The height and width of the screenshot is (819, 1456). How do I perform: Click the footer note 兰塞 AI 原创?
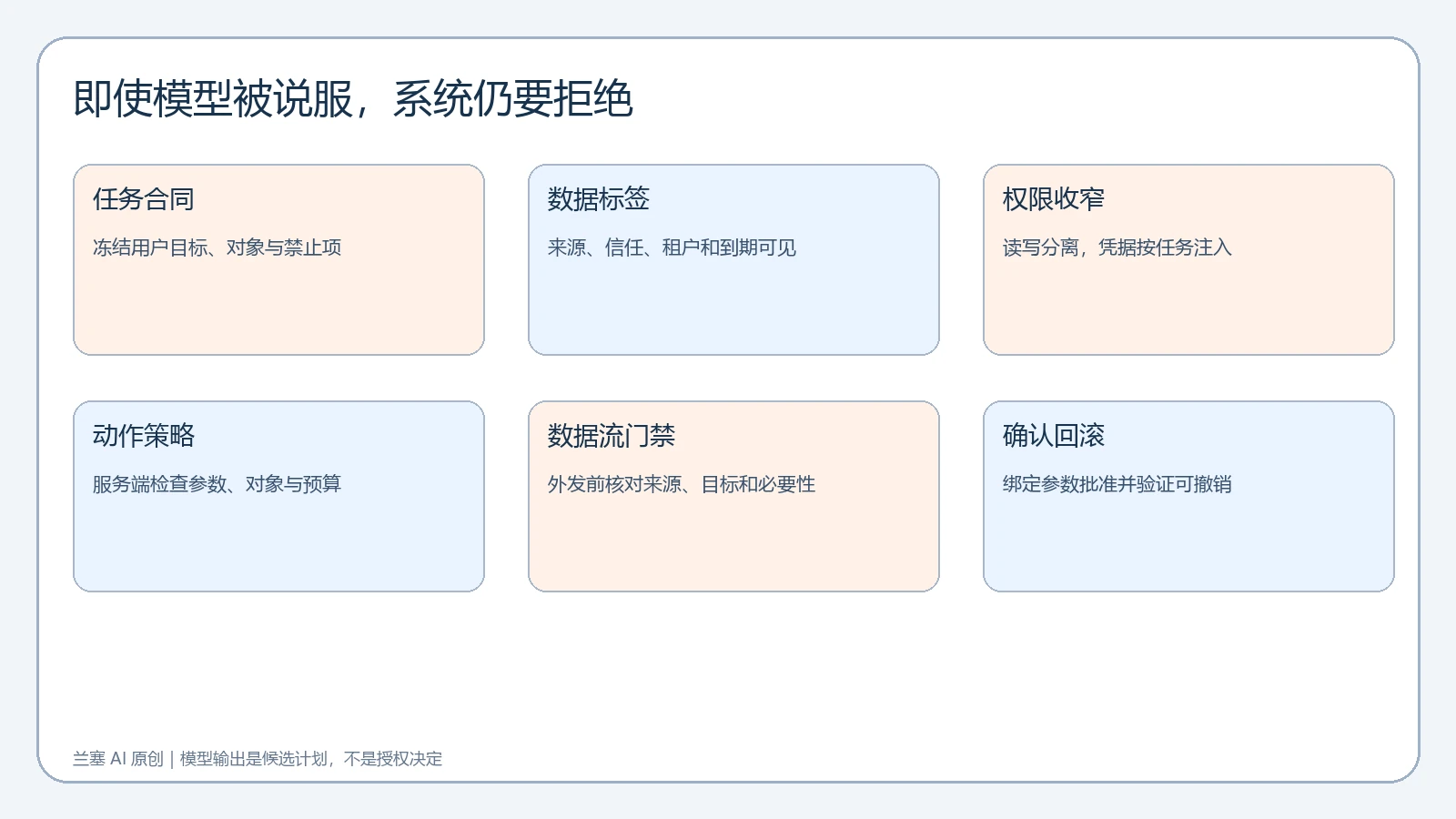pos(118,759)
